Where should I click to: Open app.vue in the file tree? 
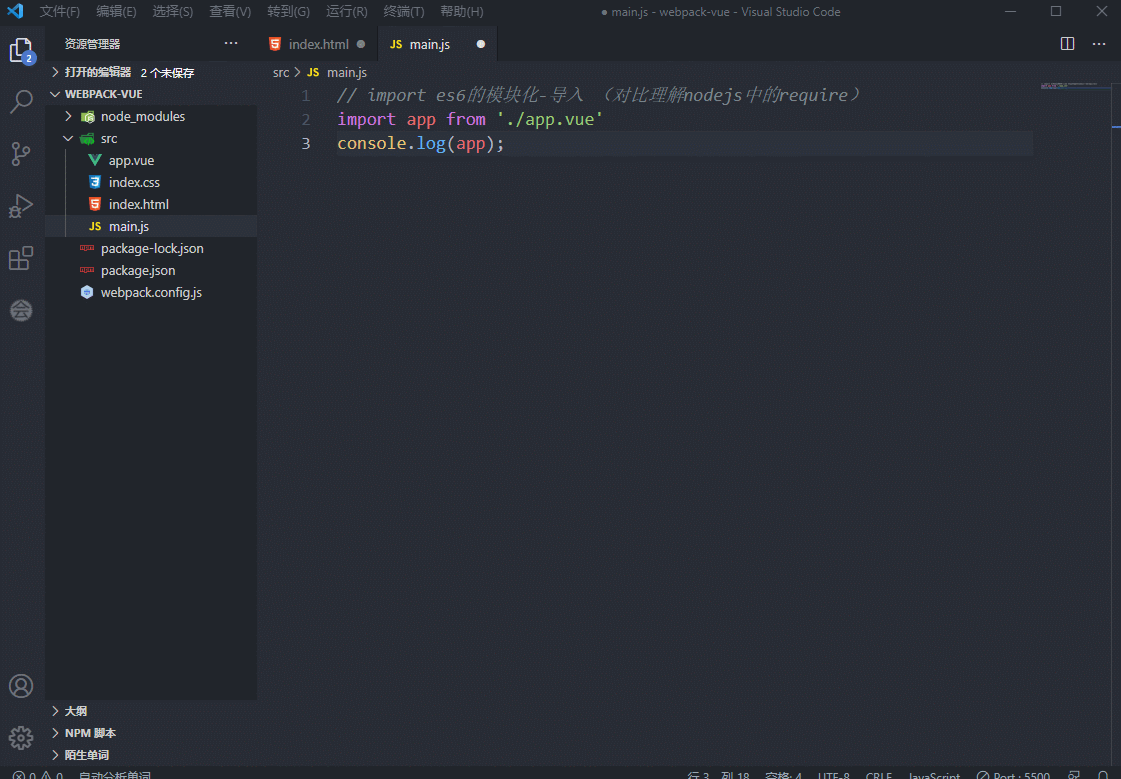pyautogui.click(x=131, y=160)
